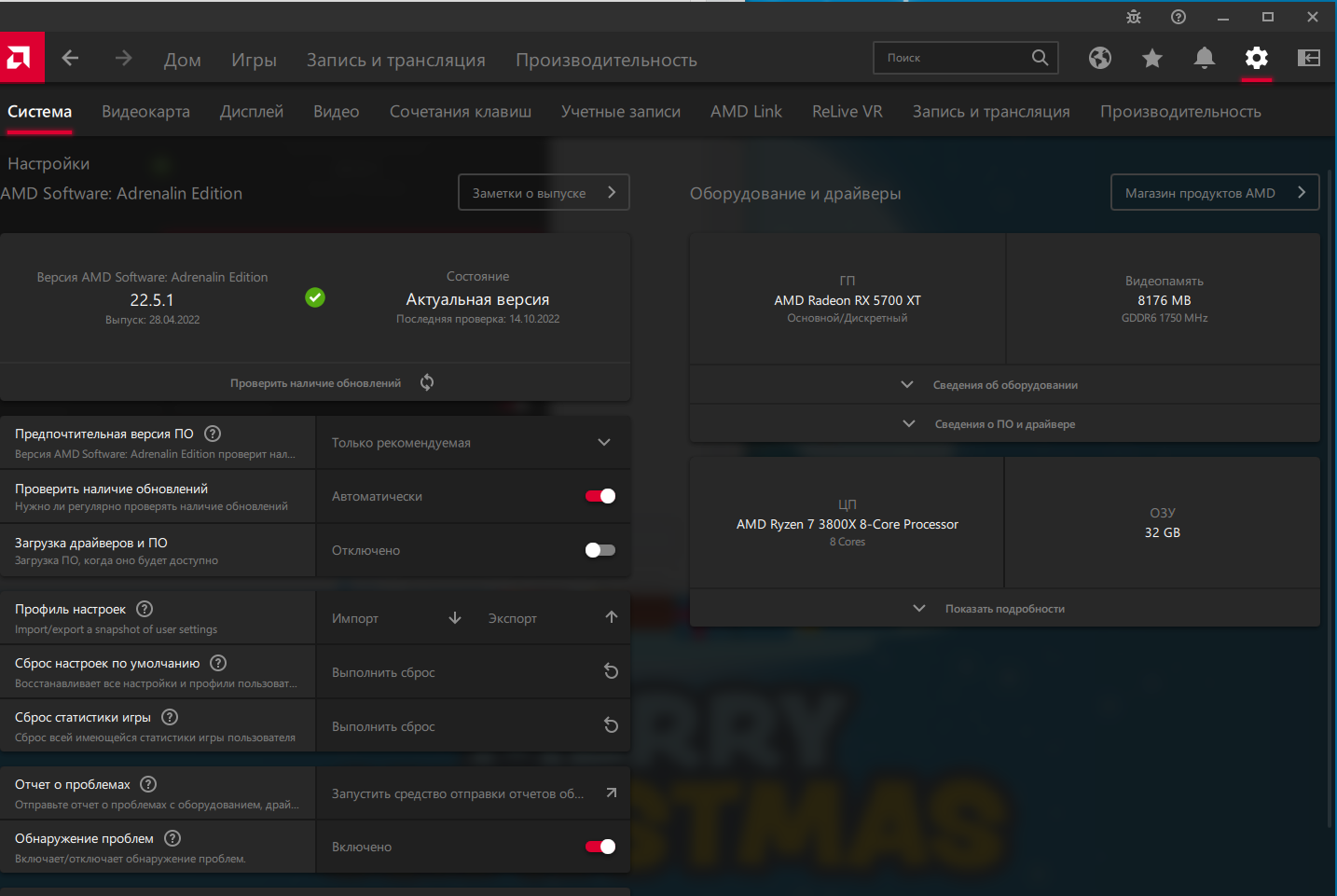Toggle Загрузка драйверов и ПО switch
This screenshot has height=896, width=1337.
tap(600, 550)
